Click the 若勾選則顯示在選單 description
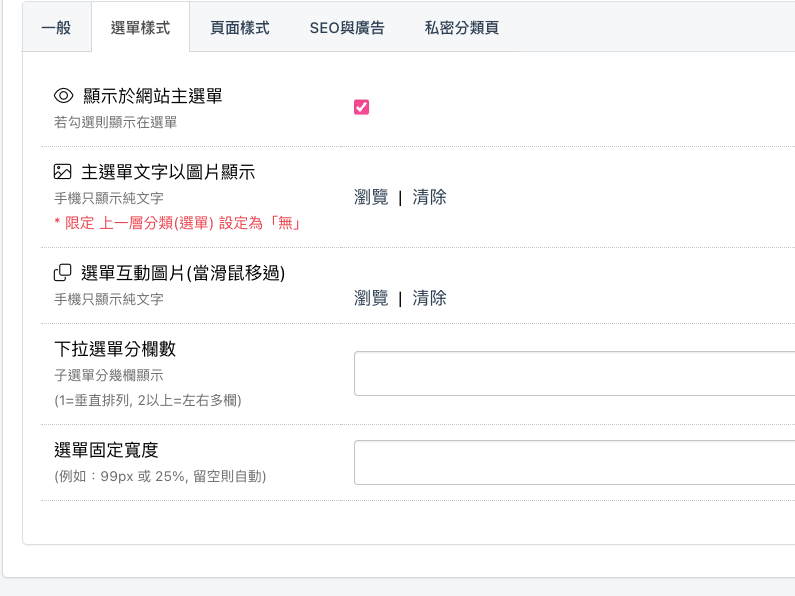This screenshot has height=596, width=795. coord(116,122)
